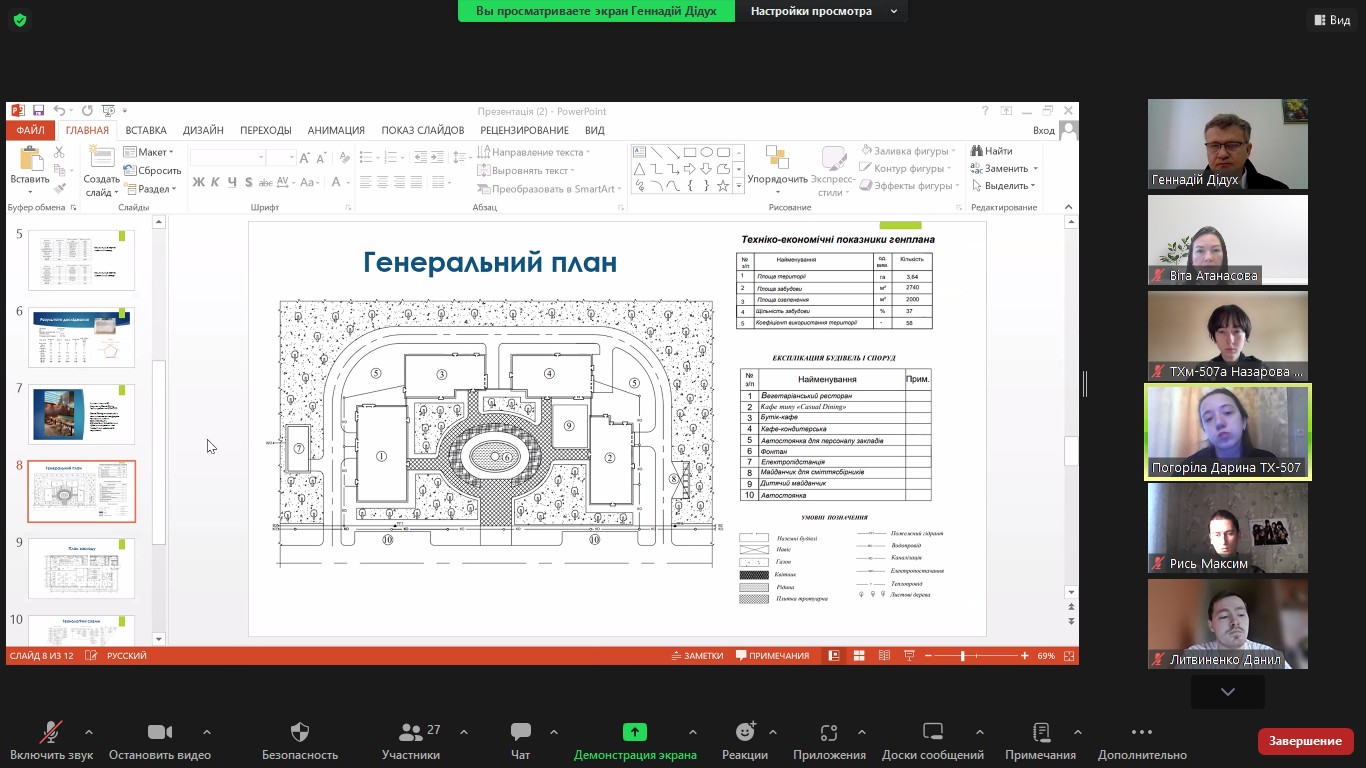Screen dimensions: 1366x768
Task: Open the Zoom Chat panel
Action: pyautogui.click(x=520, y=741)
